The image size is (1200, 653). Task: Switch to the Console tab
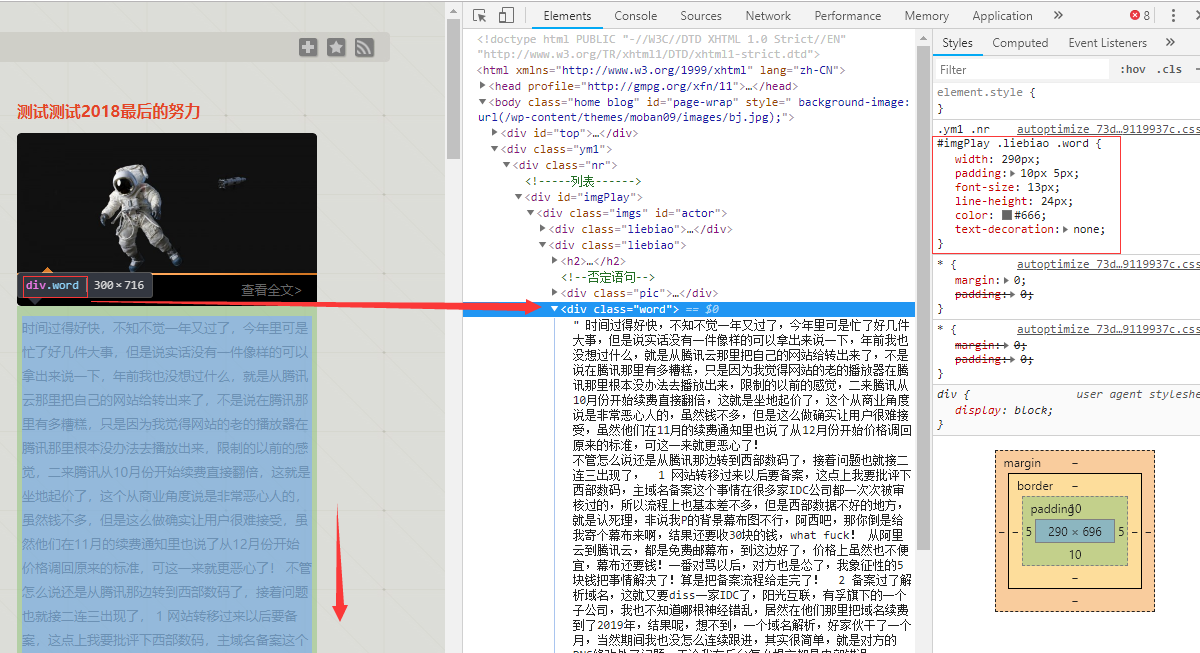click(x=635, y=15)
